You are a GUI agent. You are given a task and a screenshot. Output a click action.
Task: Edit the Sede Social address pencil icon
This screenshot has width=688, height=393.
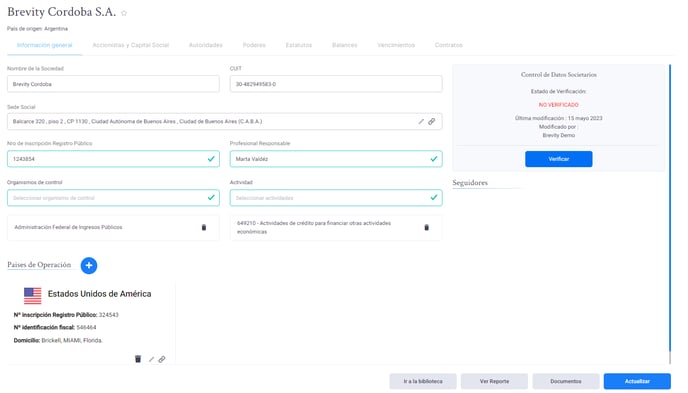421,121
